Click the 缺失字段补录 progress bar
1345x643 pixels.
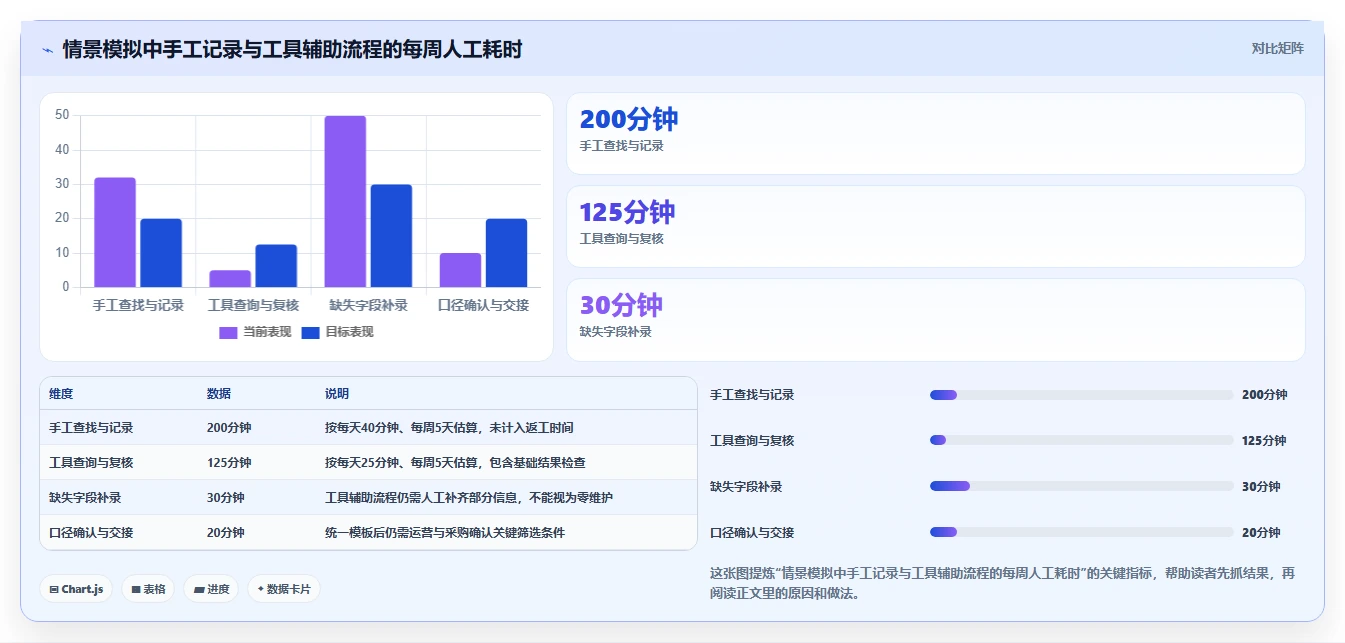[1081, 486]
